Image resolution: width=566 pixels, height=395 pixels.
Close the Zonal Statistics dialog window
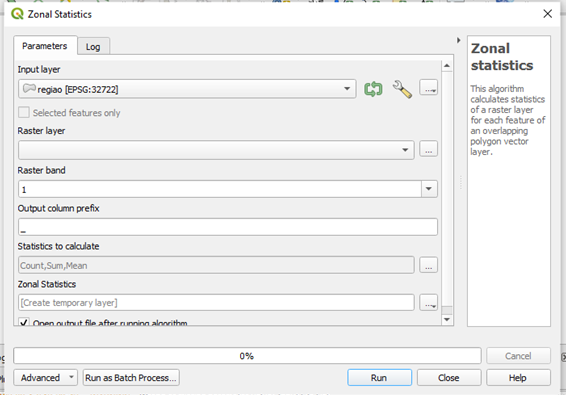coord(548,14)
